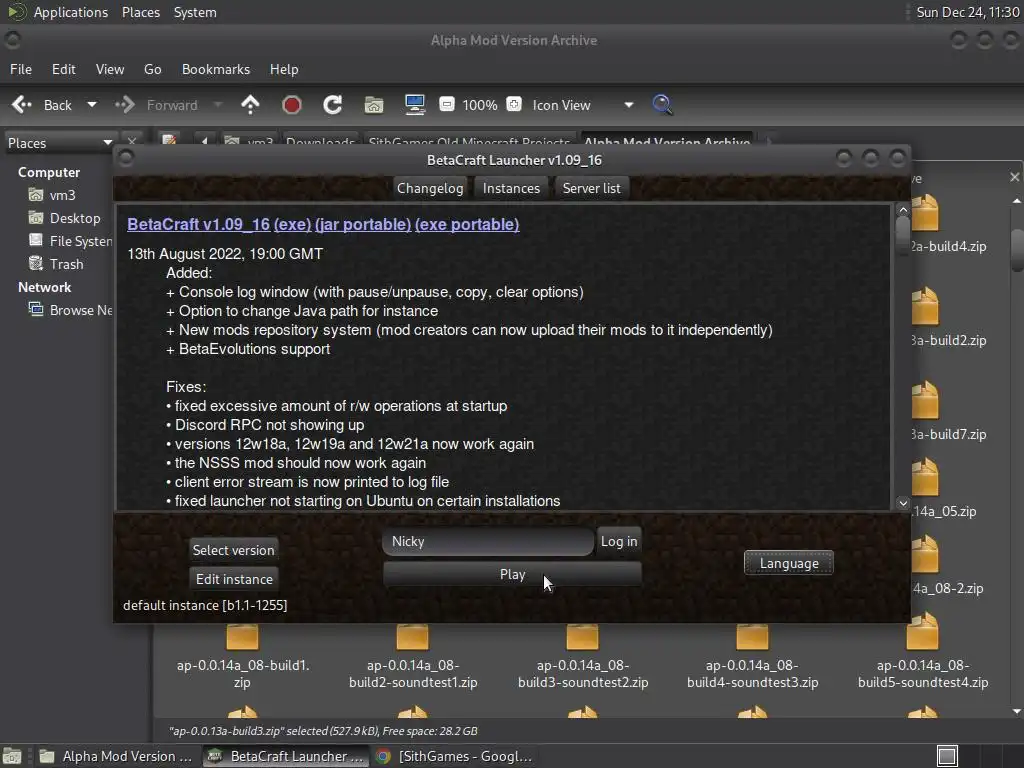This screenshot has height=768, width=1024.
Task: Open the (exe portable) download link
Action: [467, 224]
